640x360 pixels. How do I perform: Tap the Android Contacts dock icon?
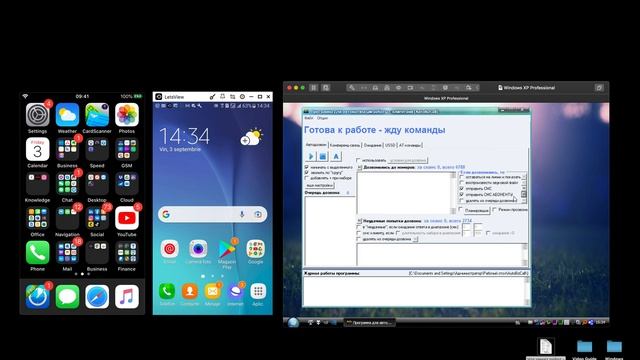pos(189,291)
